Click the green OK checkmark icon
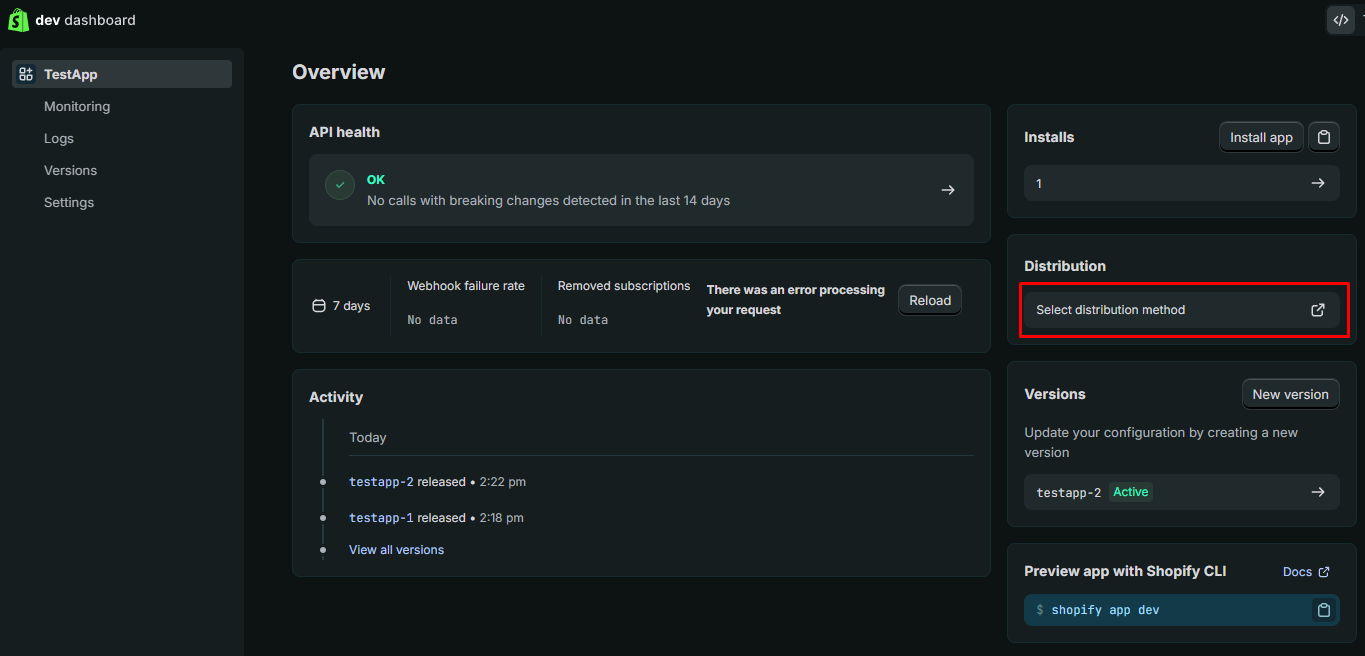This screenshot has width=1365, height=656. (x=340, y=185)
